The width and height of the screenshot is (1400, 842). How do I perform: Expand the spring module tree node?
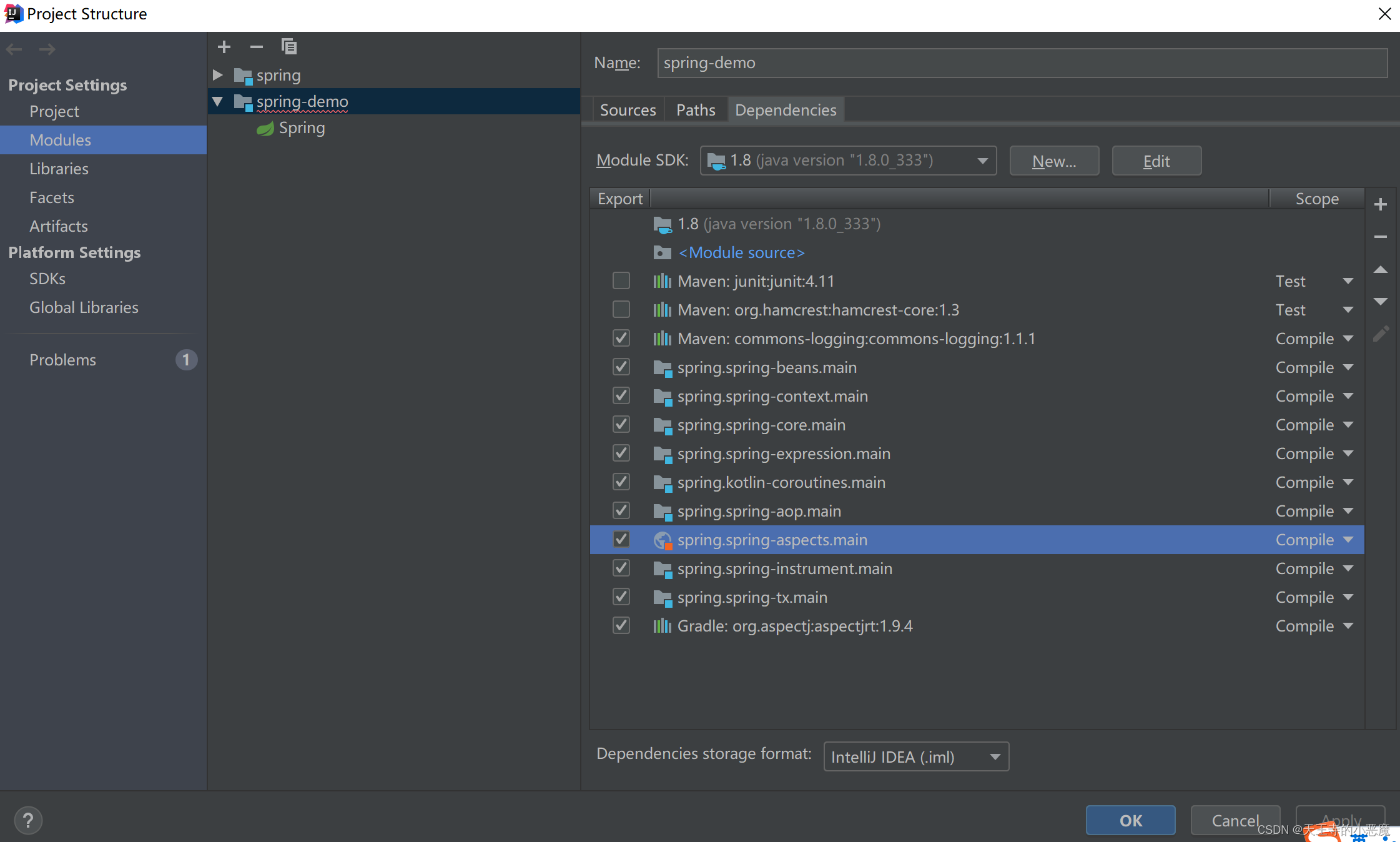click(217, 75)
